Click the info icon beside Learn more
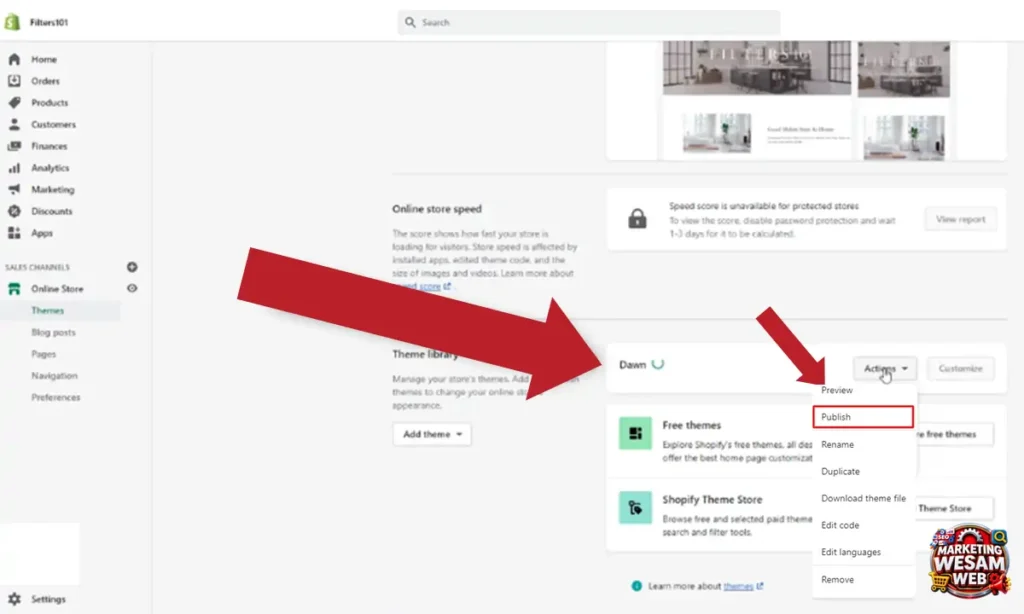Screen dimensions: 1024x614 click(637, 586)
